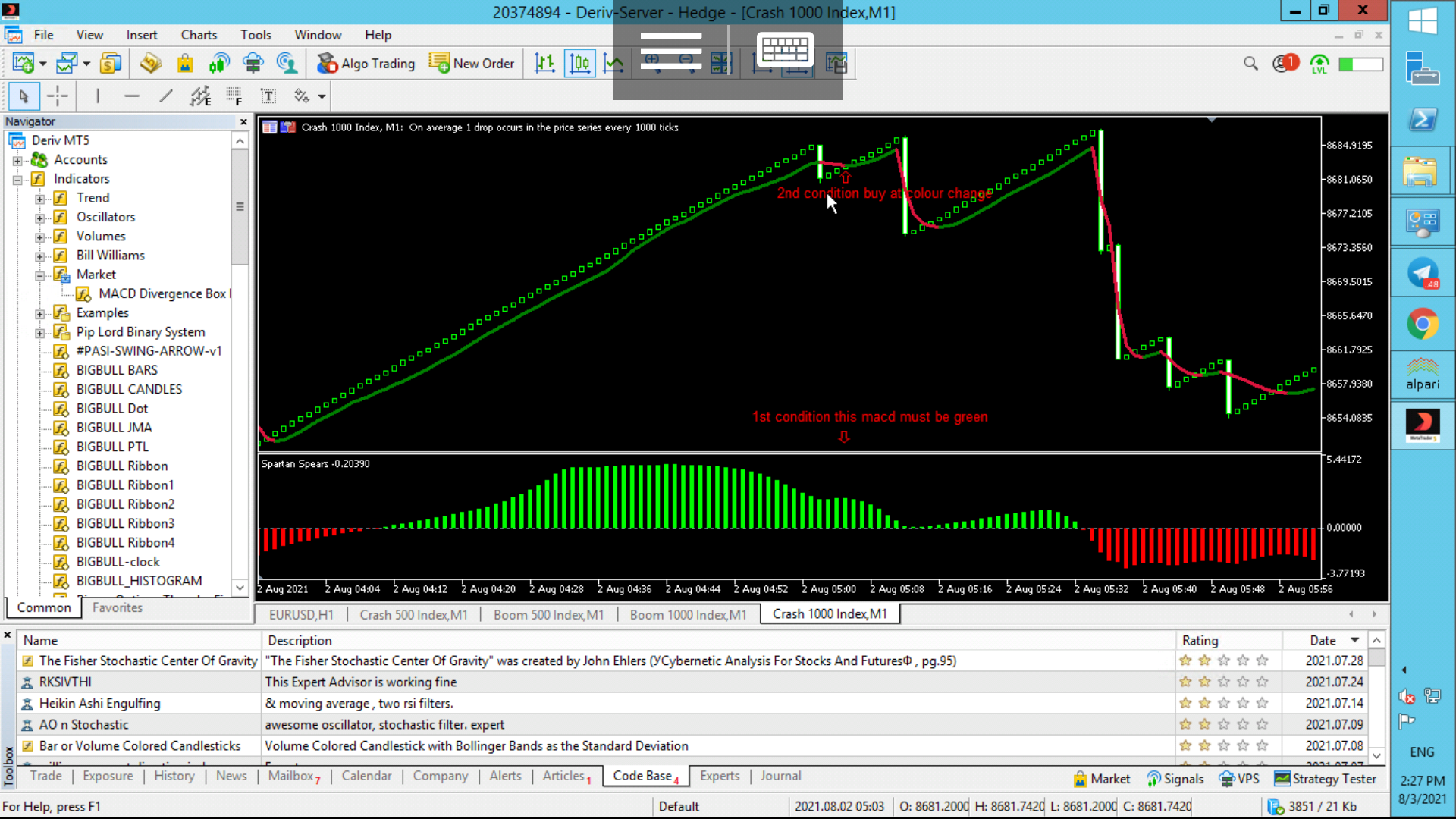Click the keyboard icon on the overlay bar
1456x819 pixels.
pos(786,50)
